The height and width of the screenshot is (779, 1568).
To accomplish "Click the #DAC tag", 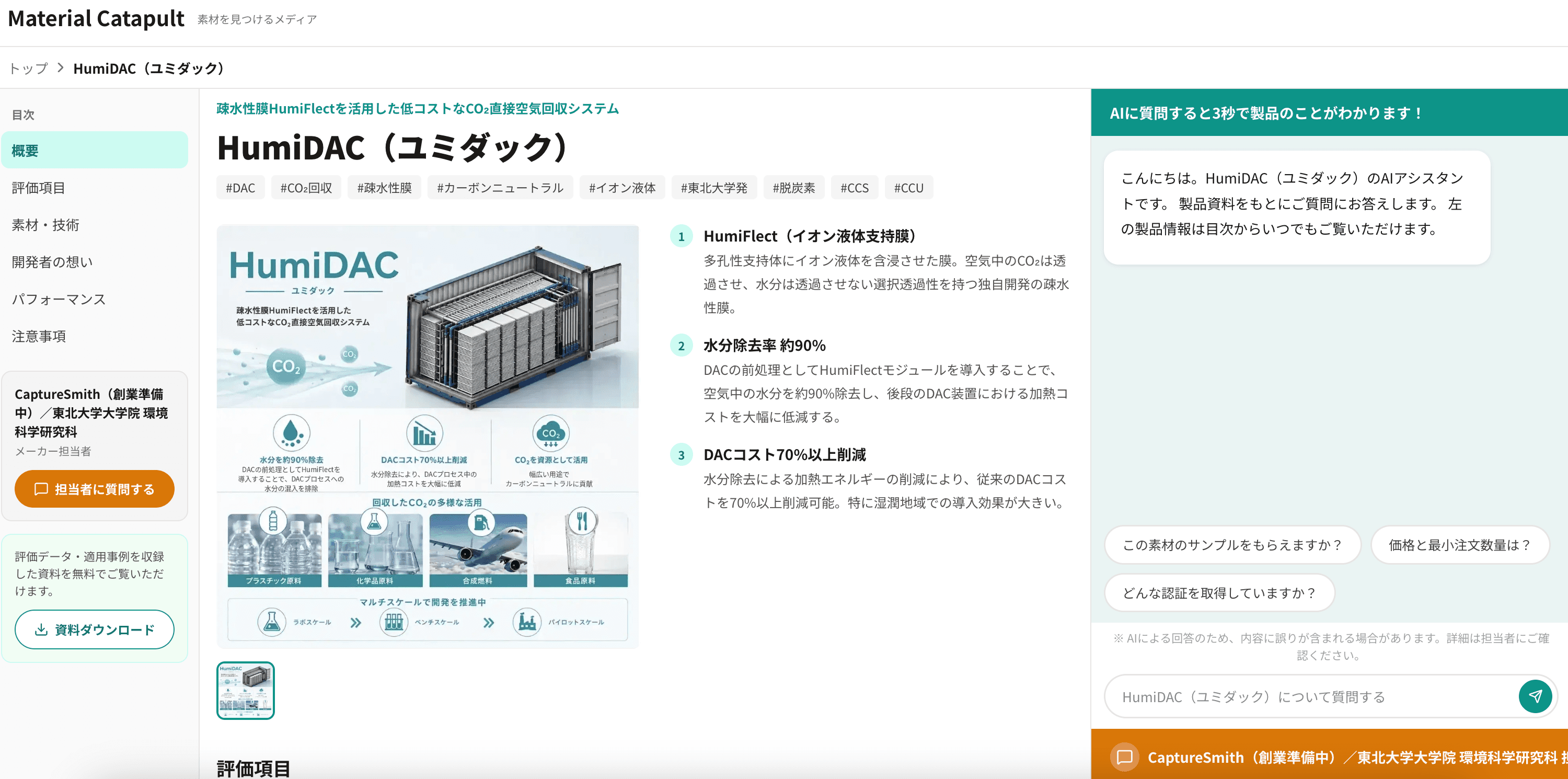I will tap(240, 188).
